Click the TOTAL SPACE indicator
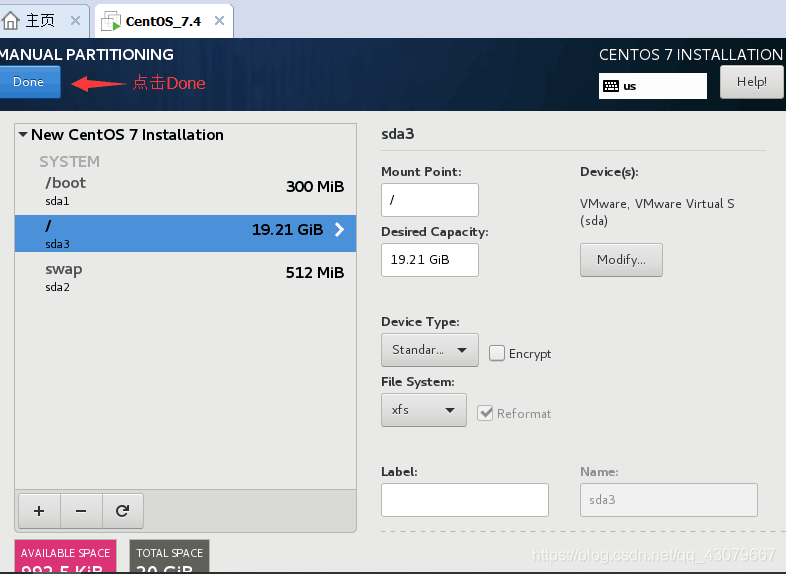 point(169,556)
